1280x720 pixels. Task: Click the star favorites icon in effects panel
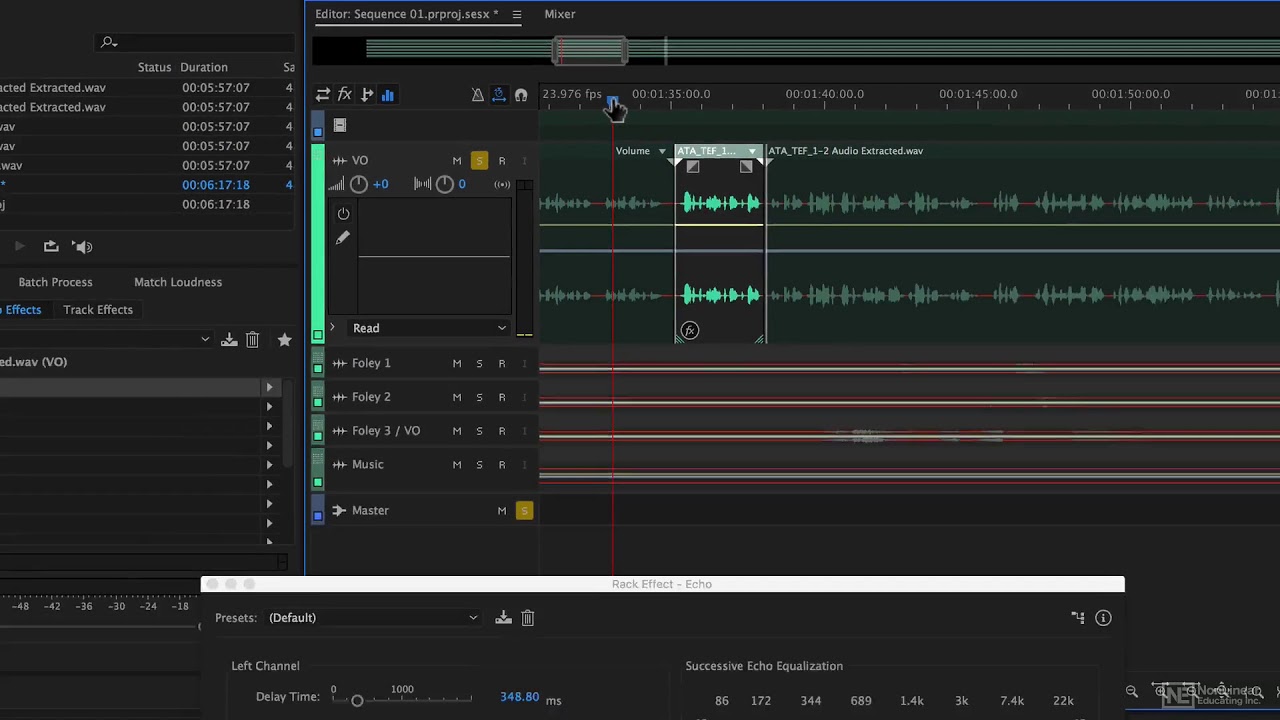(x=284, y=340)
